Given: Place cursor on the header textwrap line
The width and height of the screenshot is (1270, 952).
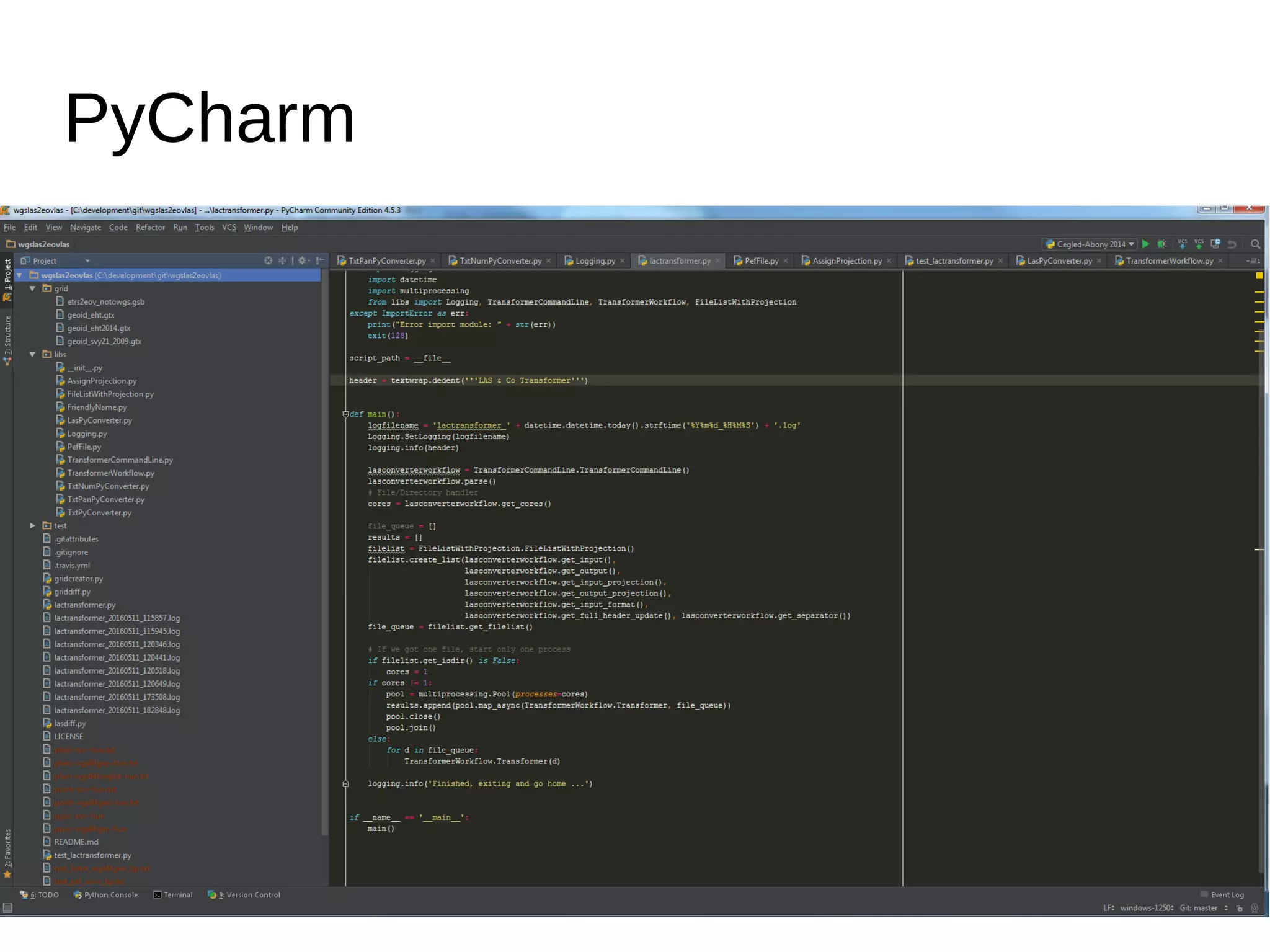Looking at the screenshot, I should (468, 380).
